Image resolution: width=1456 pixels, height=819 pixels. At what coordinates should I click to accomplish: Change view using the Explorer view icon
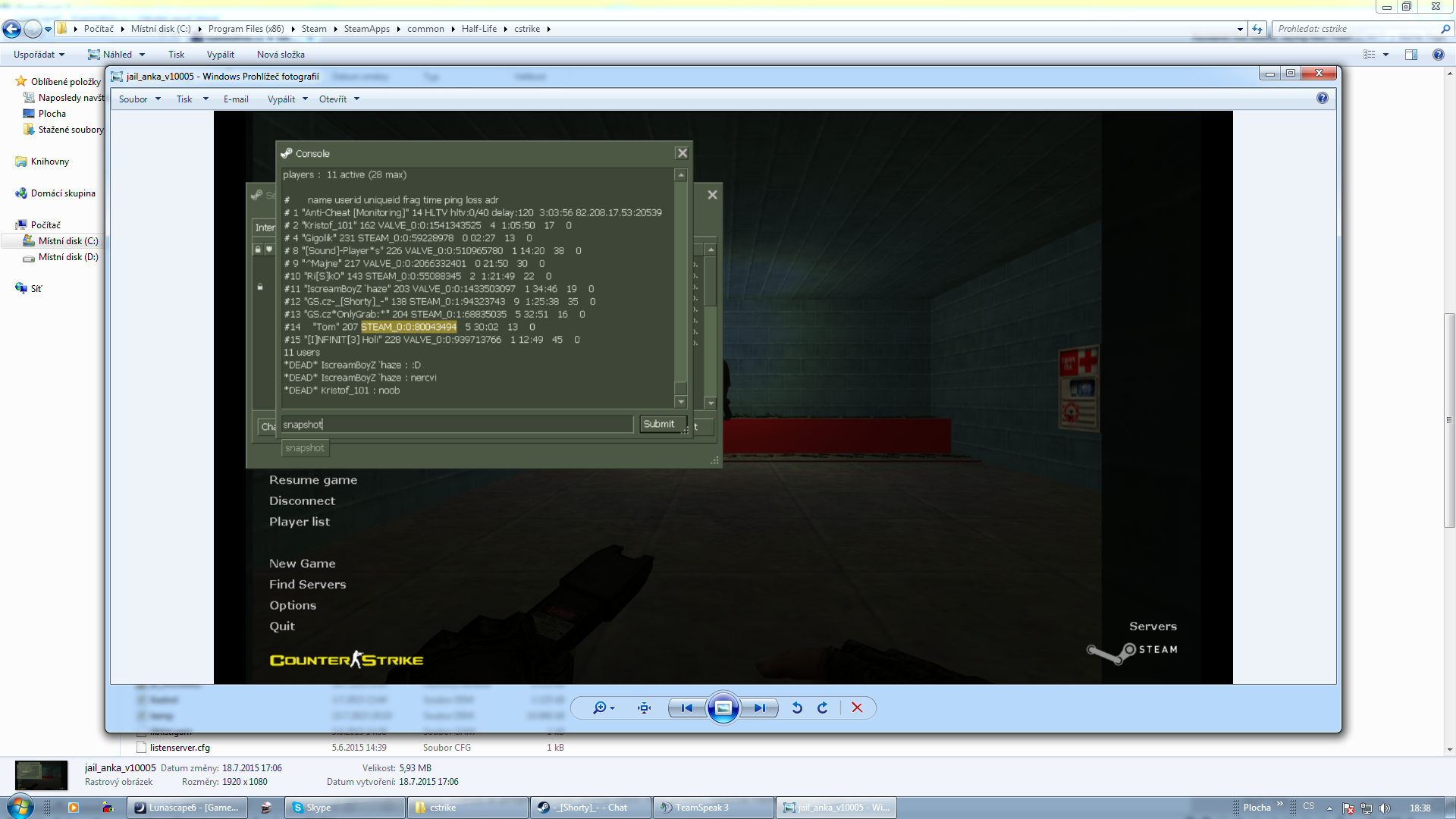click(1370, 55)
